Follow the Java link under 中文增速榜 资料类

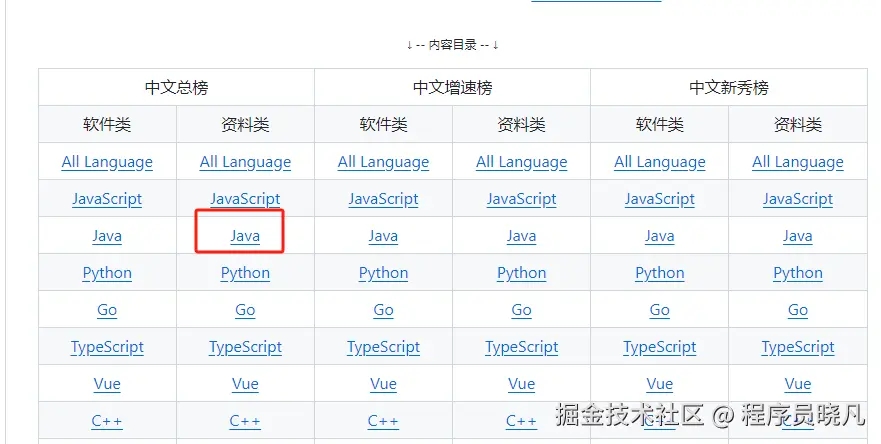521,236
